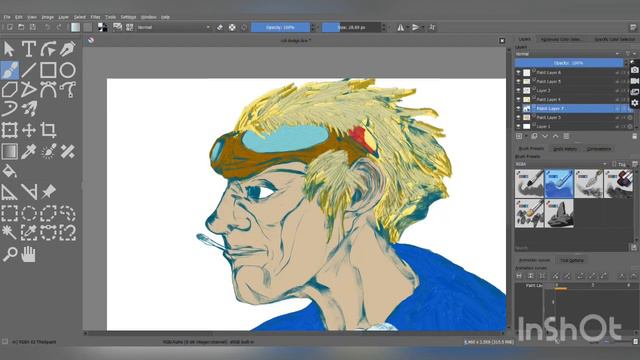Select the Rectangular Selection tool

click(x=9, y=213)
